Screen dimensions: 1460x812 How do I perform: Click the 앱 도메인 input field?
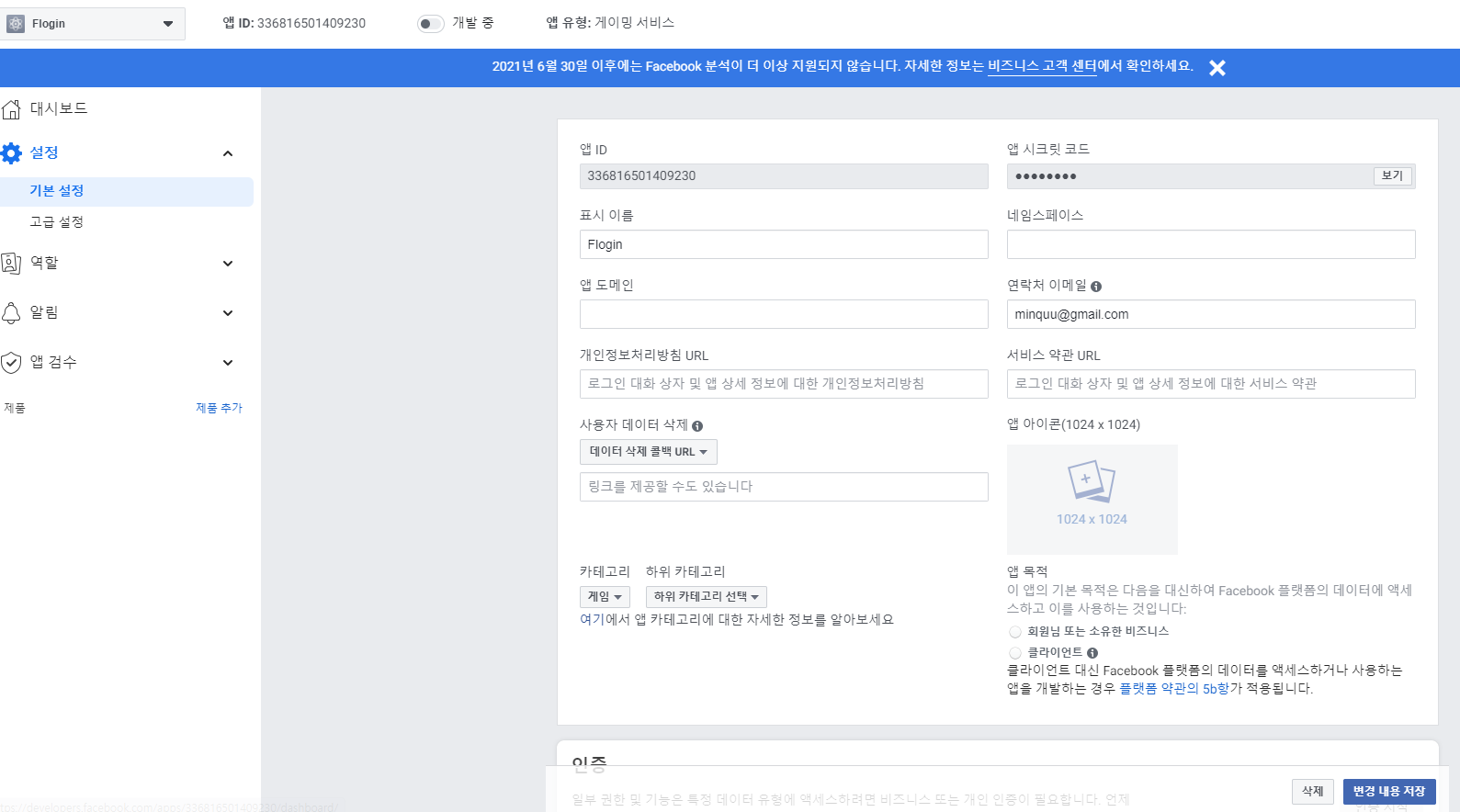click(x=784, y=314)
